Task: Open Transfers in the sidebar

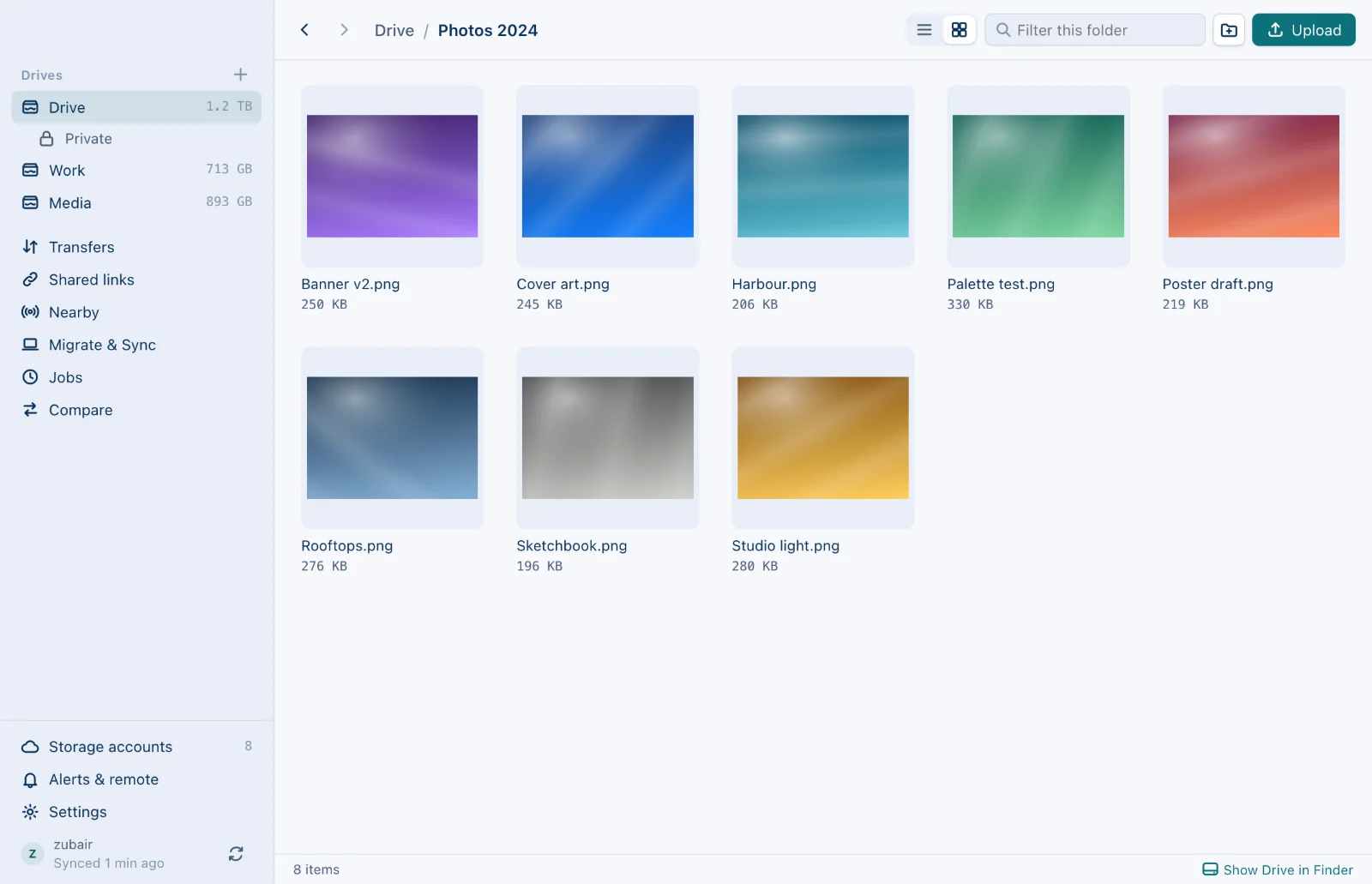Action: [136, 247]
